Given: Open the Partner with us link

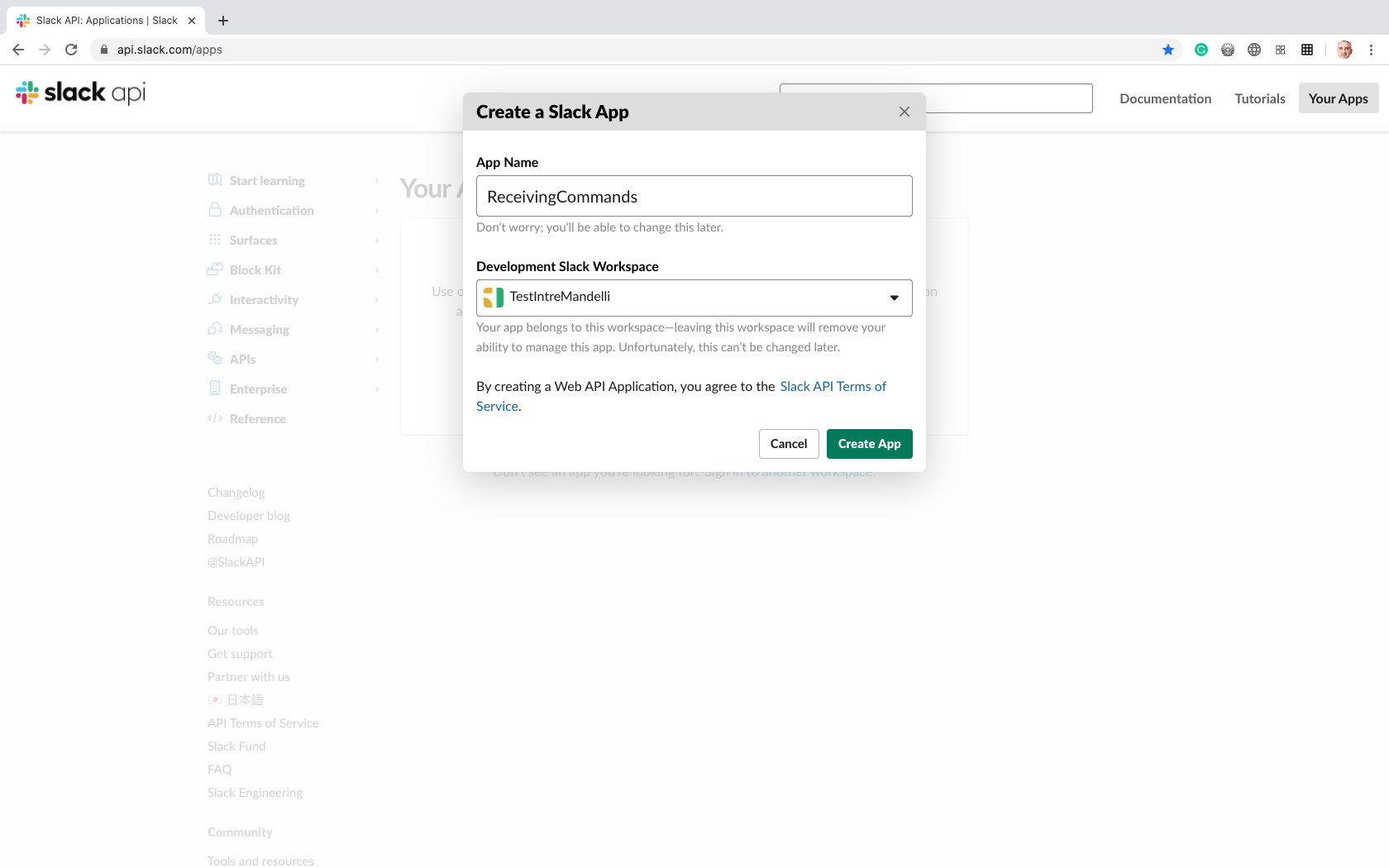Looking at the screenshot, I should click(249, 677).
